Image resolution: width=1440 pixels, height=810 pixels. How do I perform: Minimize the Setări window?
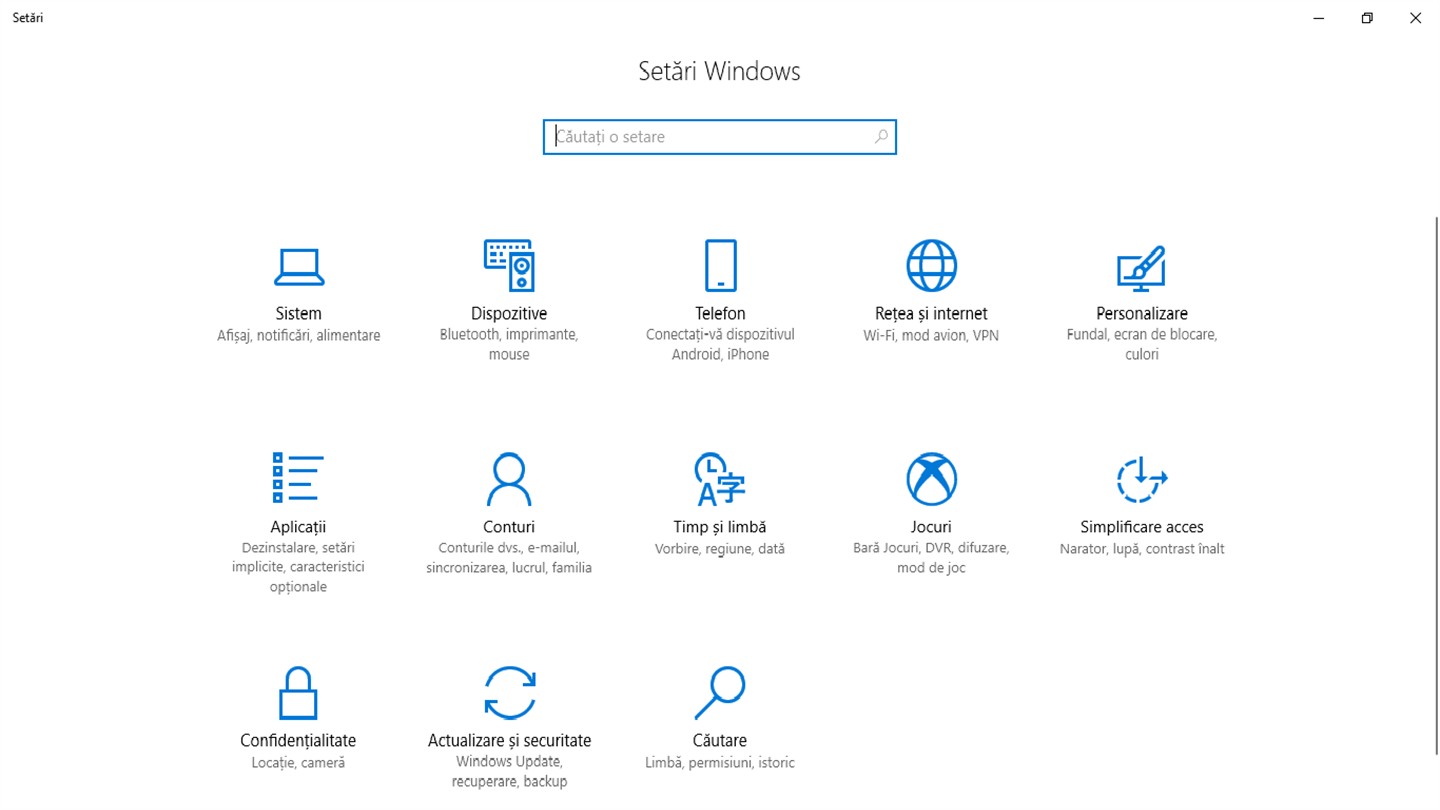point(1319,18)
